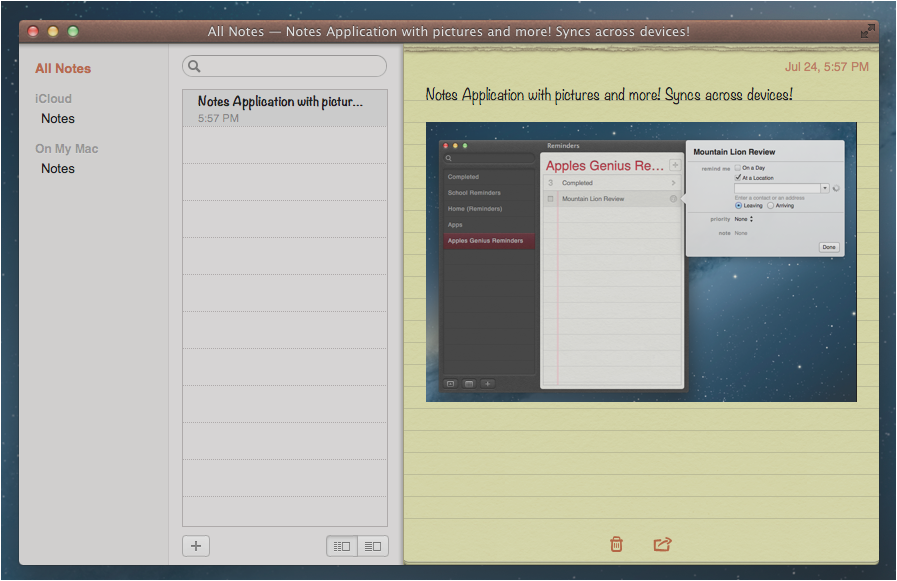The image size is (897, 581).
Task: Delete the note using the trash icon
Action: coord(616,544)
